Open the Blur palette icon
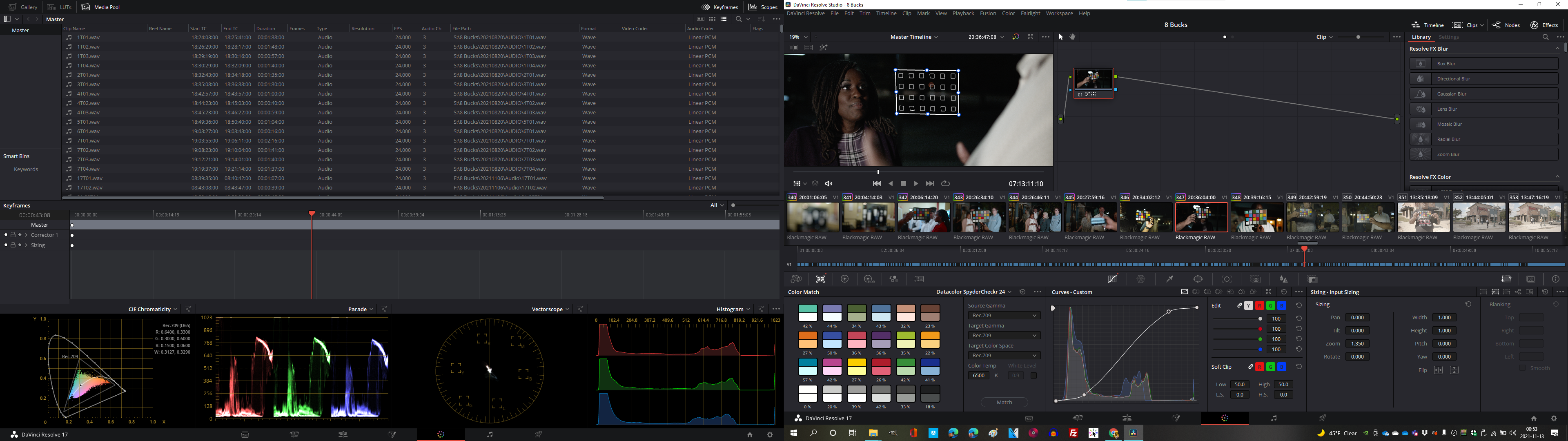The height and width of the screenshot is (441, 1568). point(1283,279)
